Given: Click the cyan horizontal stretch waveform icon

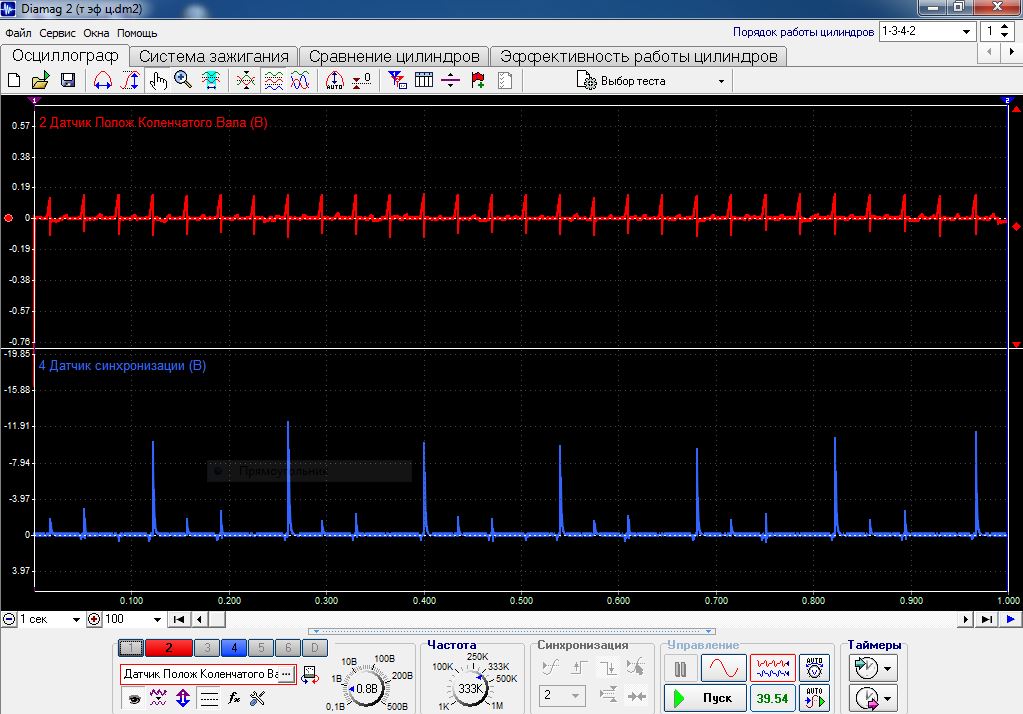Looking at the screenshot, I should (x=211, y=80).
